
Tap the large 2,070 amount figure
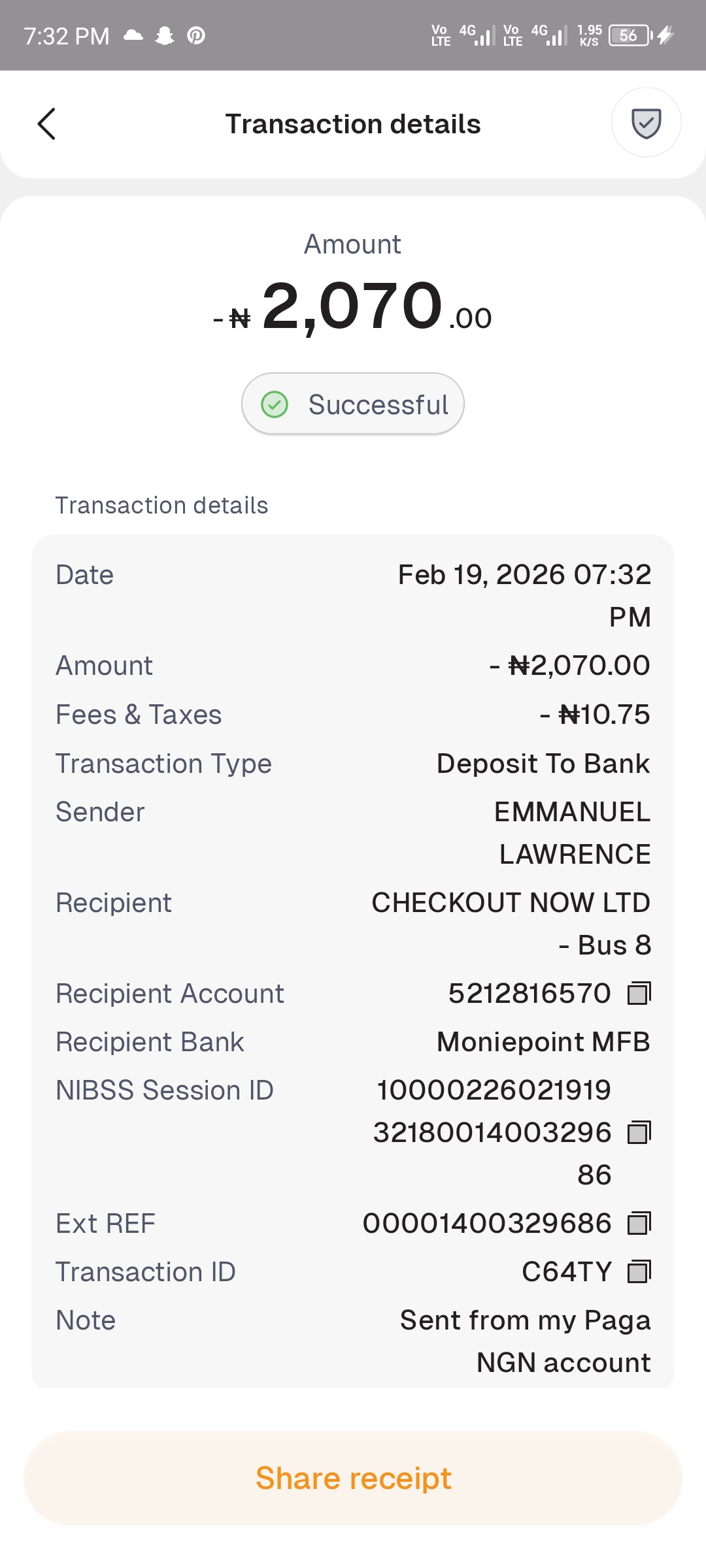point(352,306)
